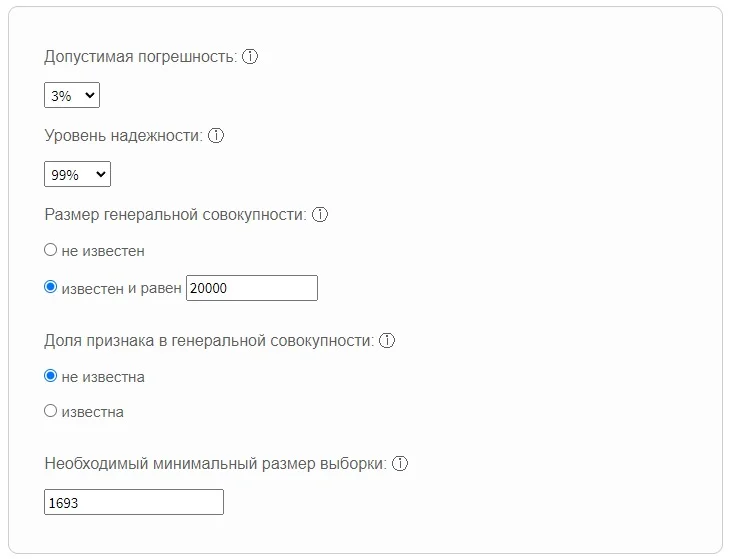
Task: Click the population size field containing 20000
Action: [x=251, y=288]
